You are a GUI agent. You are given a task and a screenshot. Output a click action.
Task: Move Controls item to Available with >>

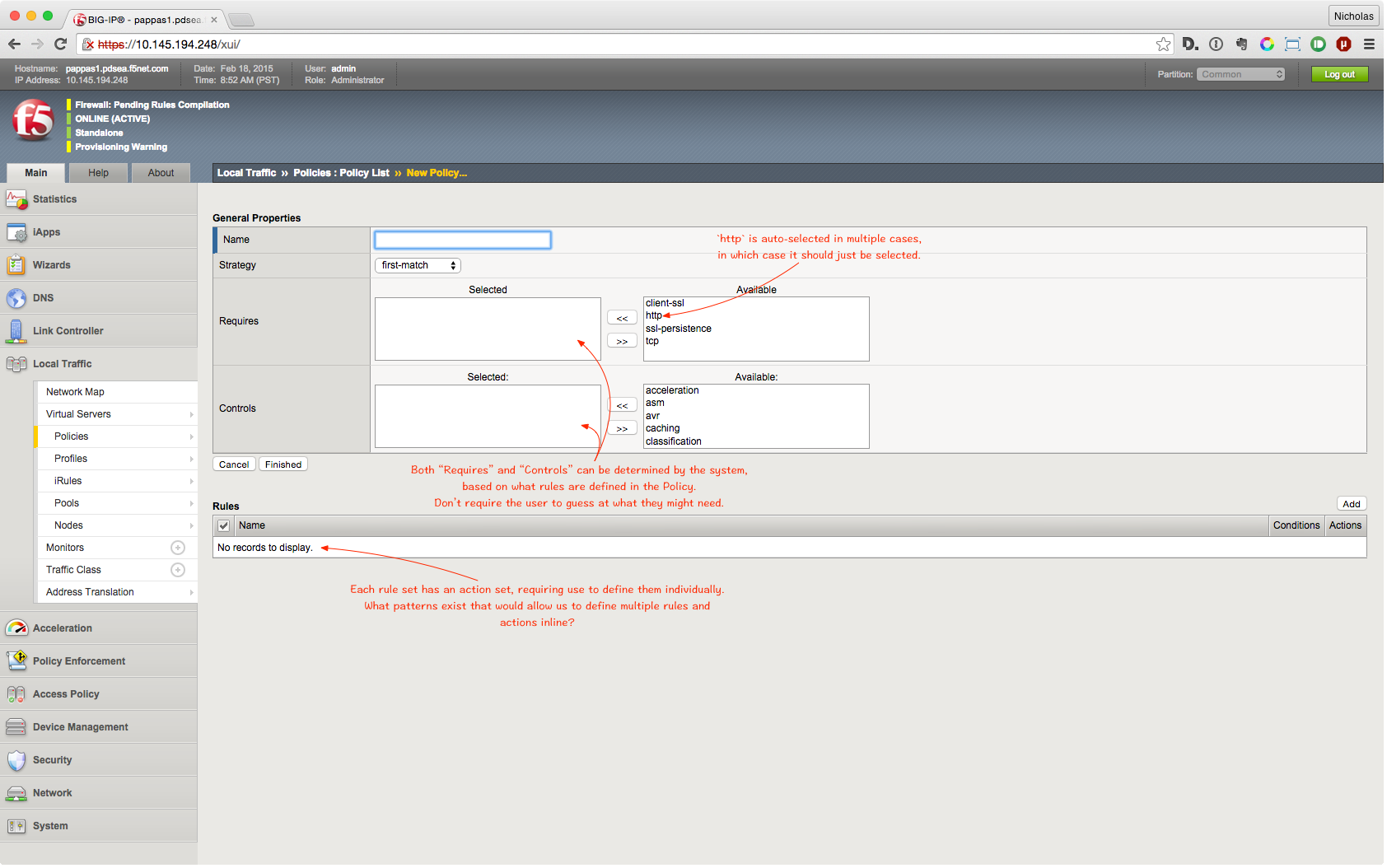622,428
